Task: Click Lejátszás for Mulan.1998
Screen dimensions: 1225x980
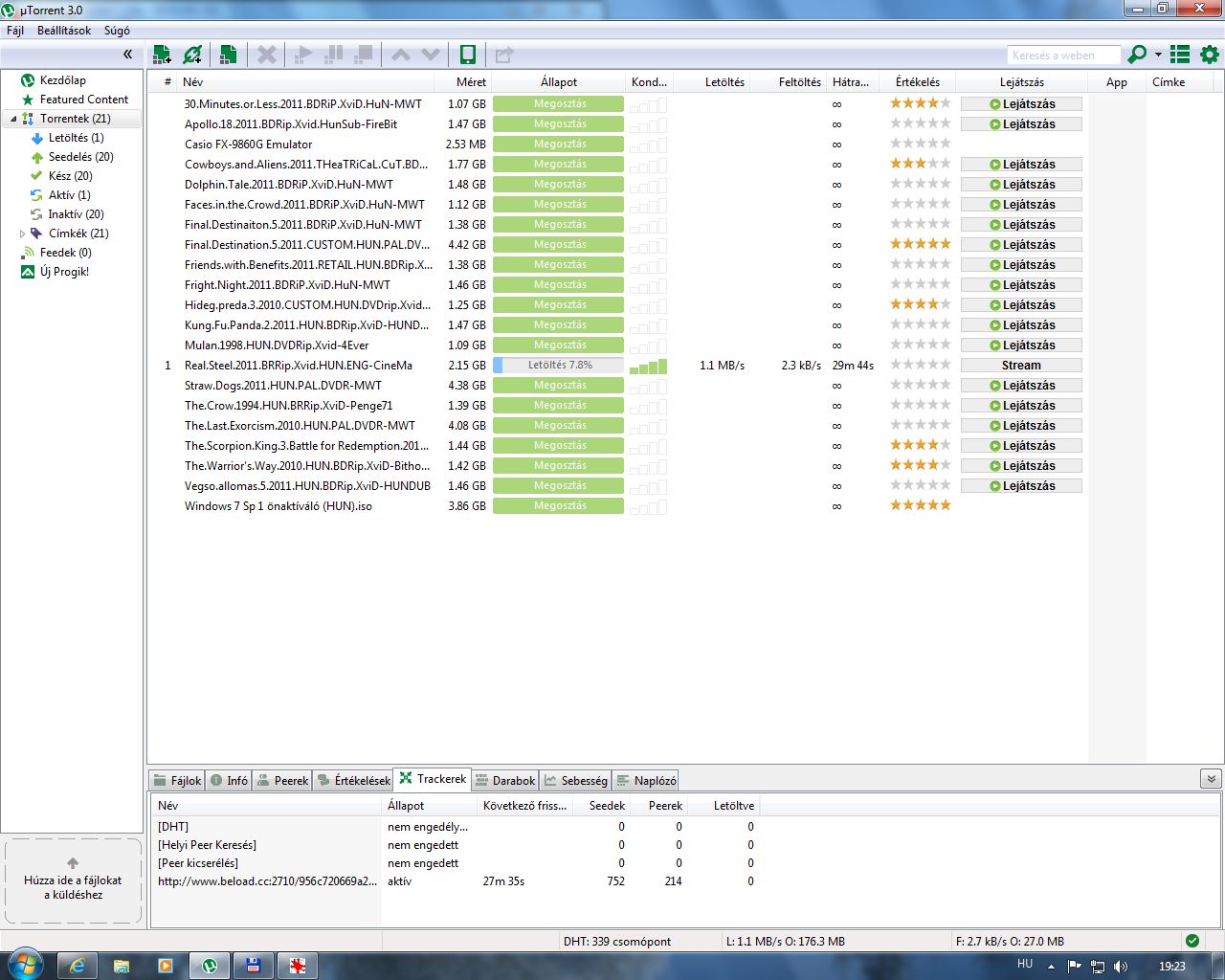Action: [1021, 345]
